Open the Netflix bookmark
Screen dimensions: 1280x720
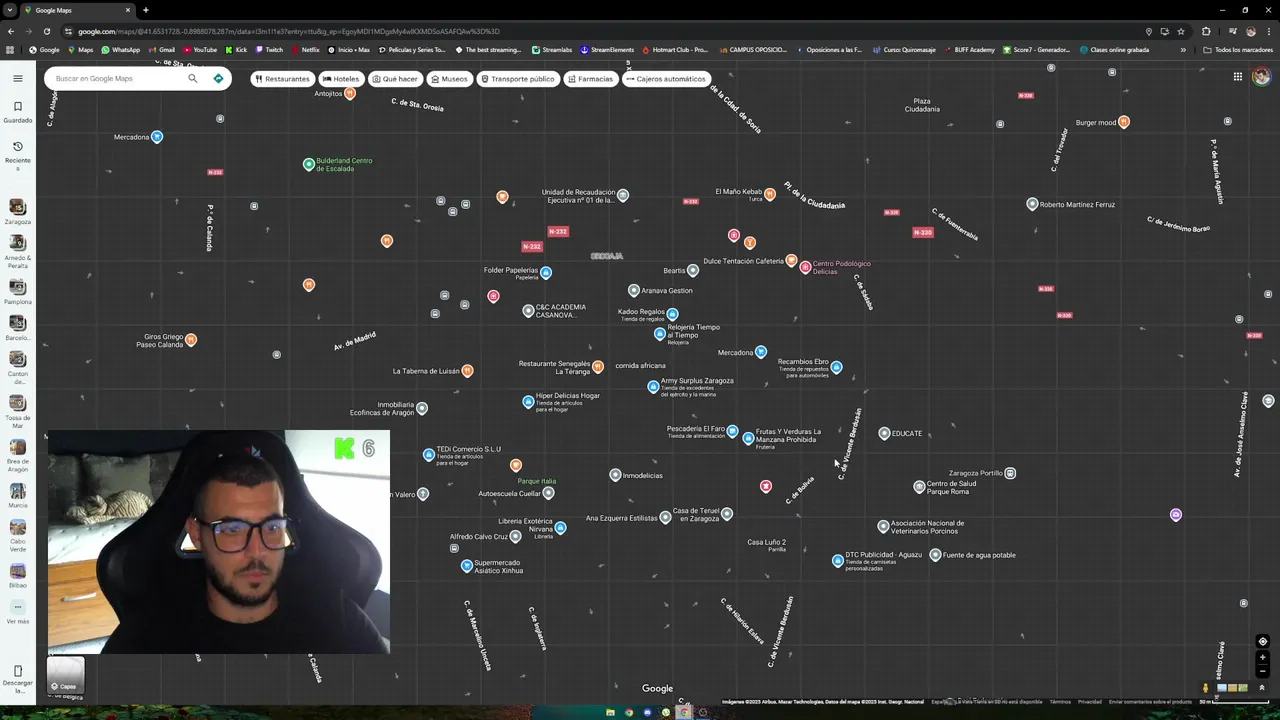coord(306,49)
